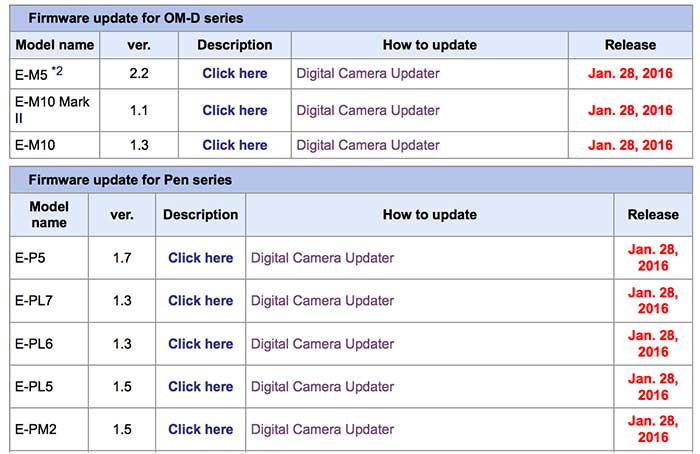Click the E-M5 release date Jan. 28, 2016
This screenshot has height=454, width=700.
(630, 73)
